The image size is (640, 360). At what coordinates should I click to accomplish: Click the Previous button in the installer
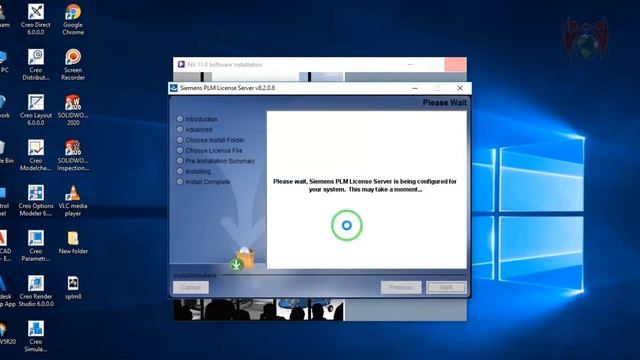click(401, 287)
